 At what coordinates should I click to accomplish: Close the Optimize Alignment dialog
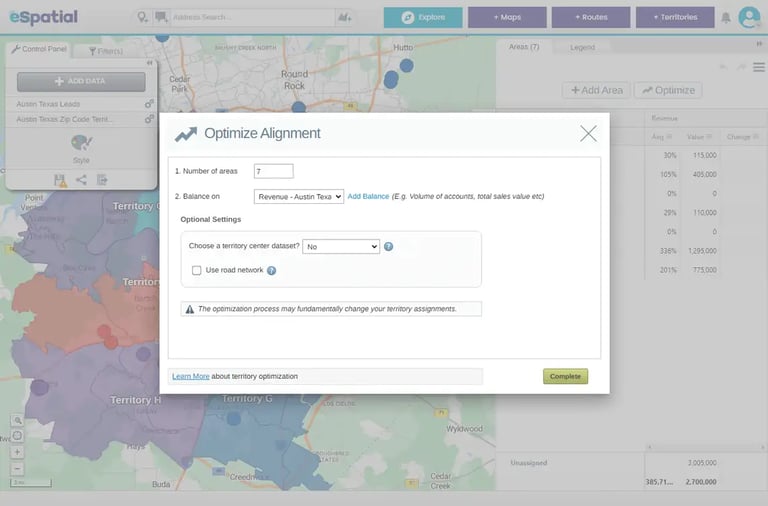point(588,133)
